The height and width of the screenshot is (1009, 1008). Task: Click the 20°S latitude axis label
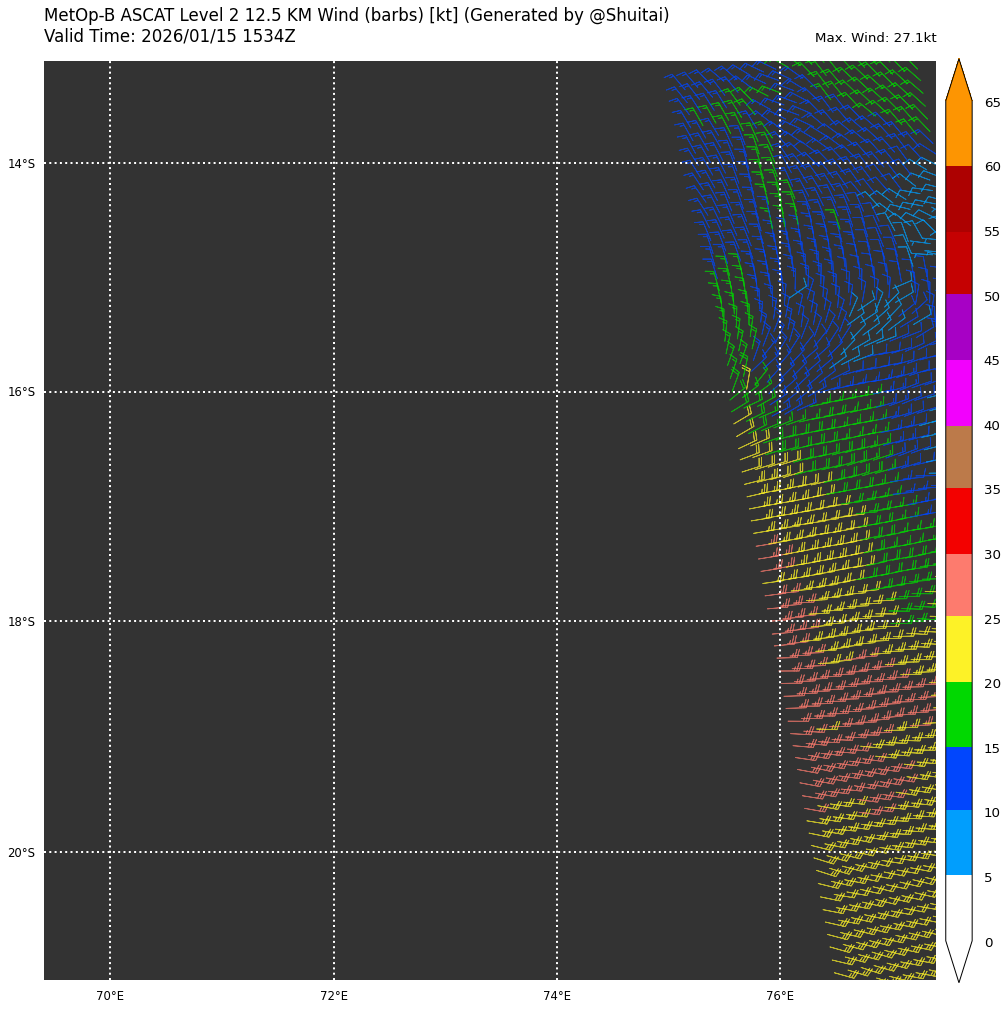click(21, 853)
